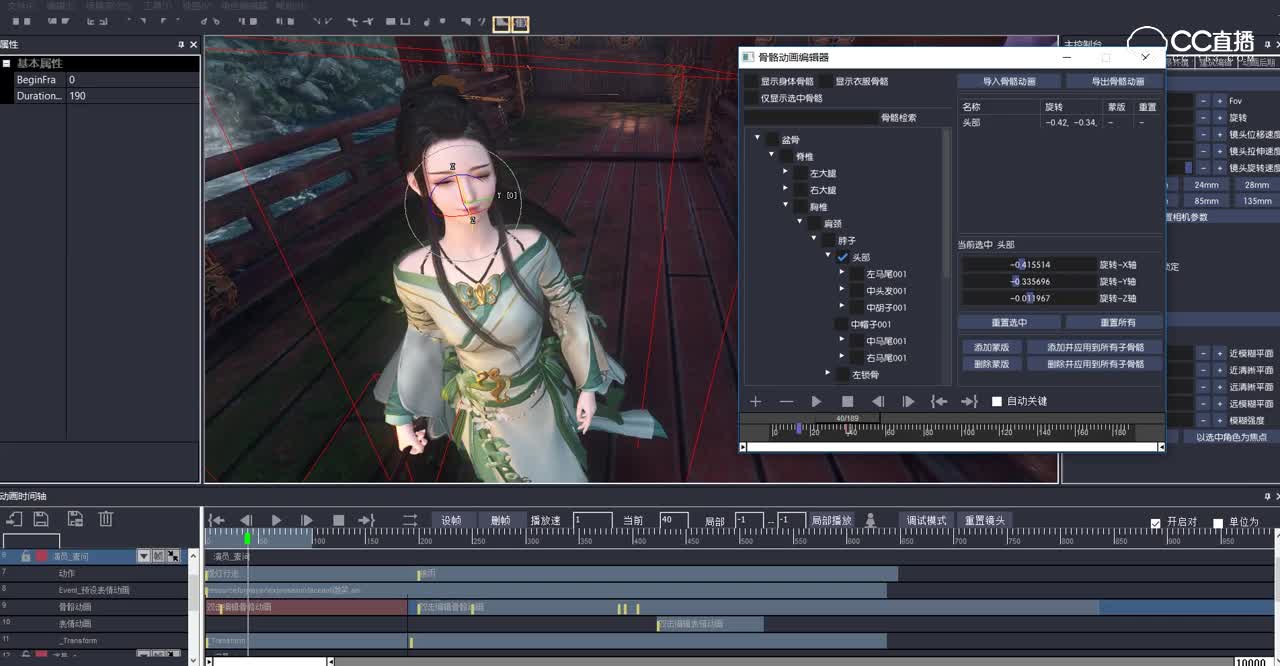The image size is (1280, 666).
Task: Click 重置所有 button
Action: [x=1115, y=323]
